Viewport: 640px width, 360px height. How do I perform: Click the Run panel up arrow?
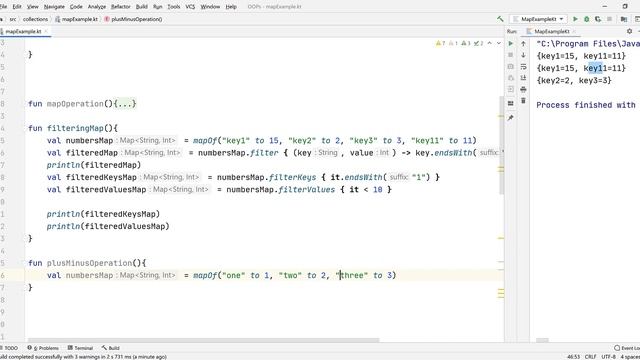pyautogui.click(x=523, y=43)
